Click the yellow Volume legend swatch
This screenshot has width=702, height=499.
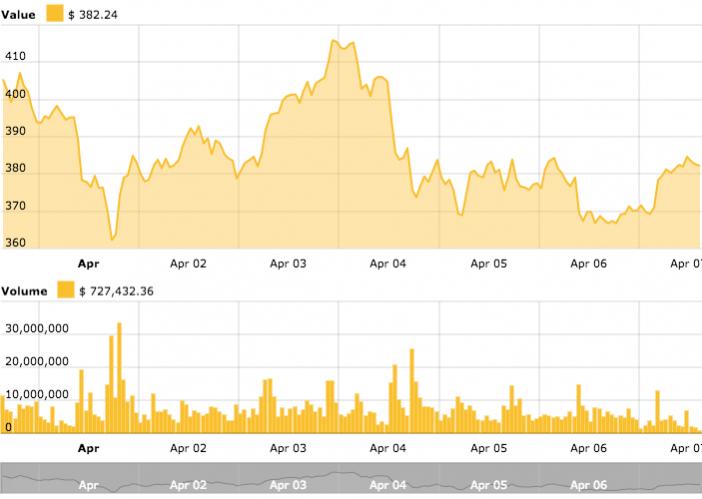[x=66, y=290]
